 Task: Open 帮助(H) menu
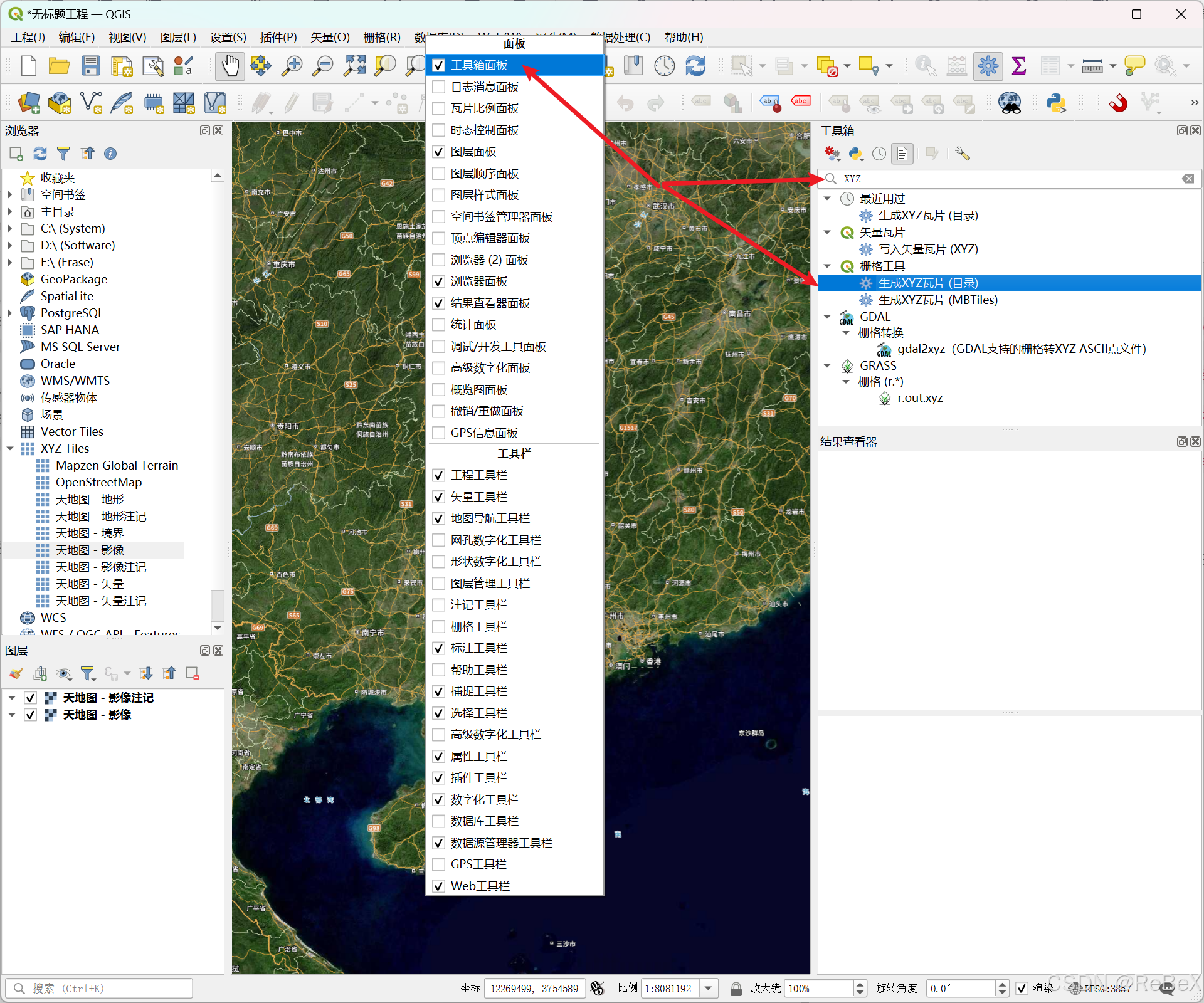(684, 37)
